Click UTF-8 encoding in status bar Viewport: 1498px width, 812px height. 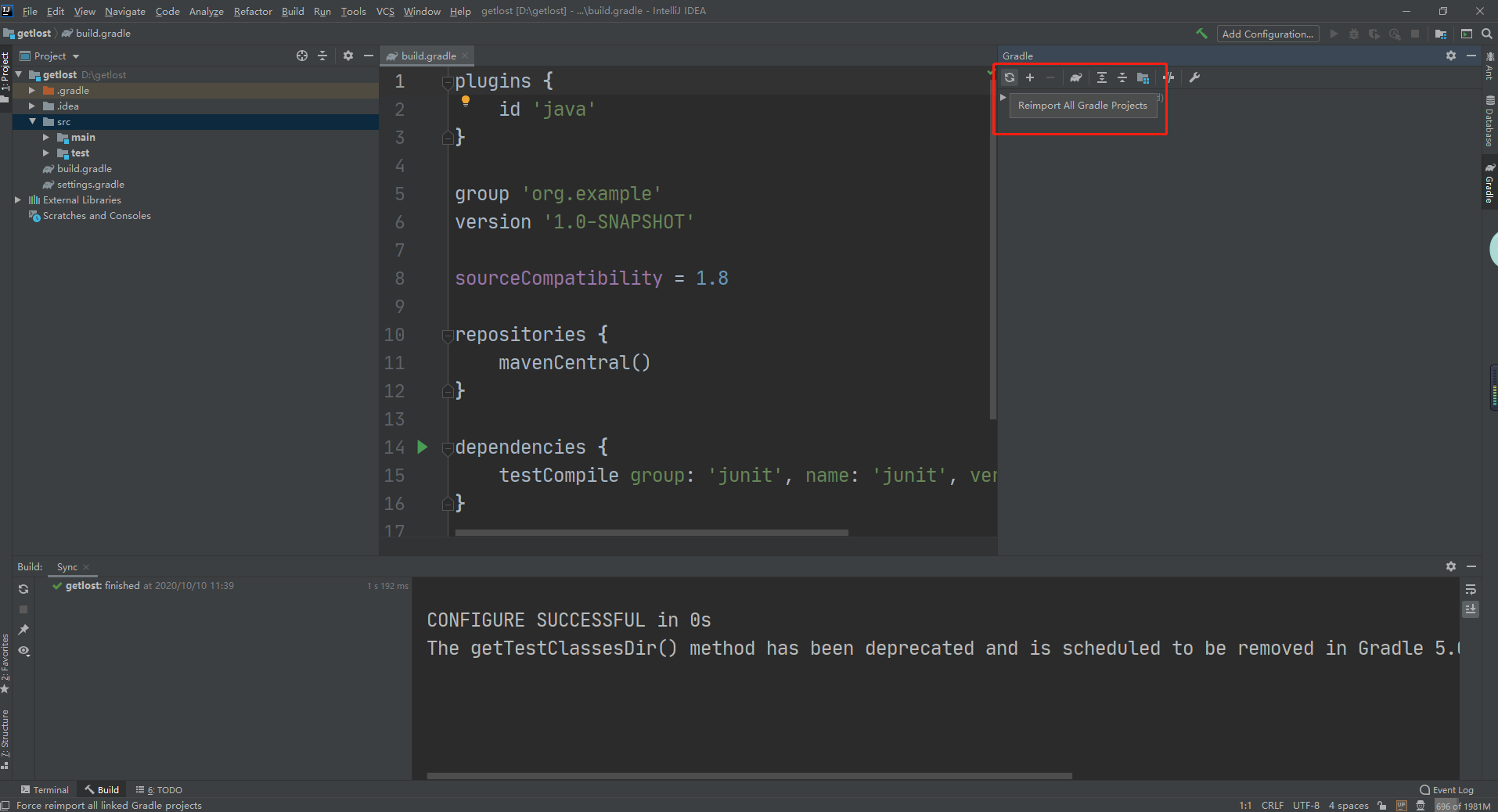tap(1306, 806)
